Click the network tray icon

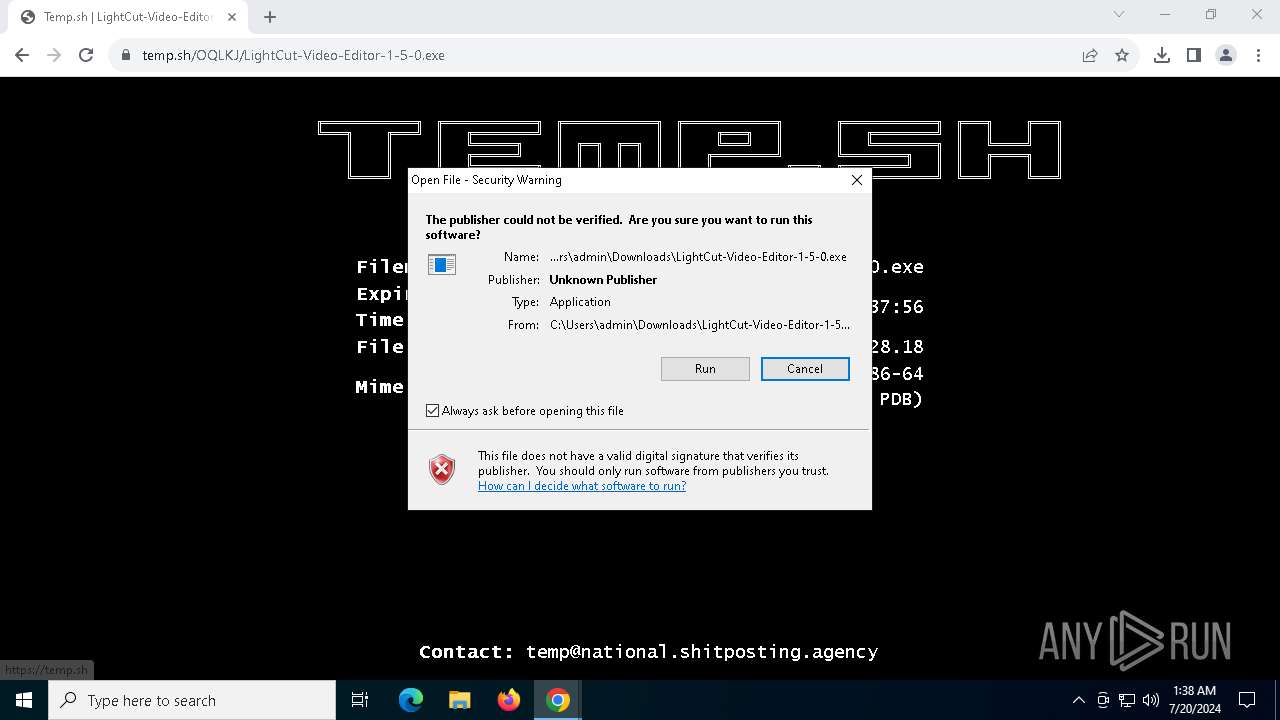[1127, 700]
